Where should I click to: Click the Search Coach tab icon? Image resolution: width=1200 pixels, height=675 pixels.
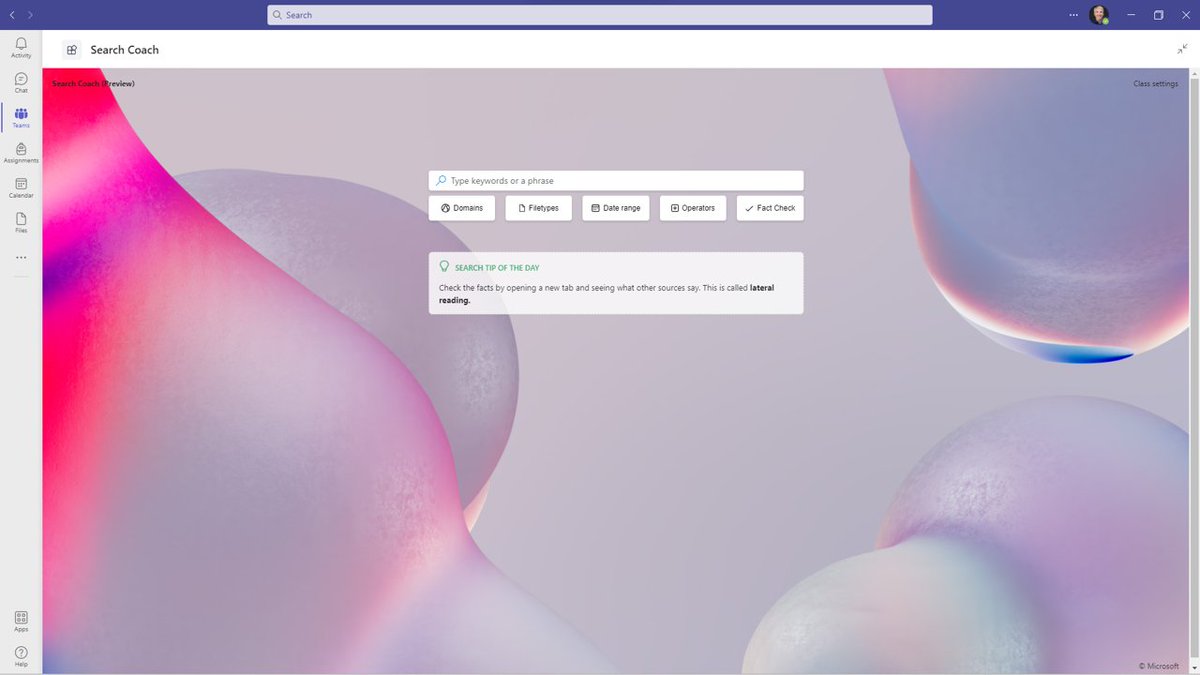[x=72, y=50]
